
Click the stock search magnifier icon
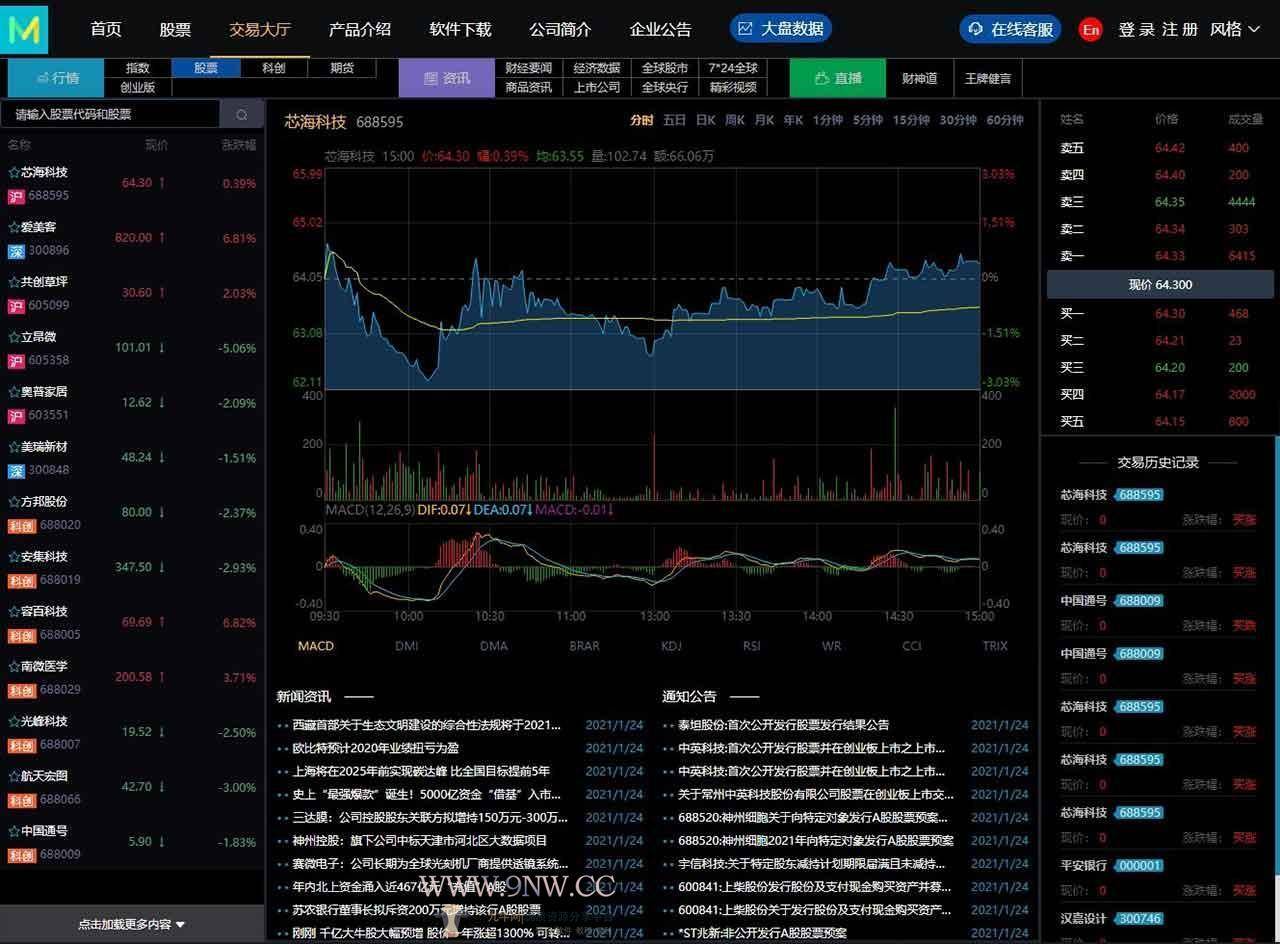(241, 114)
